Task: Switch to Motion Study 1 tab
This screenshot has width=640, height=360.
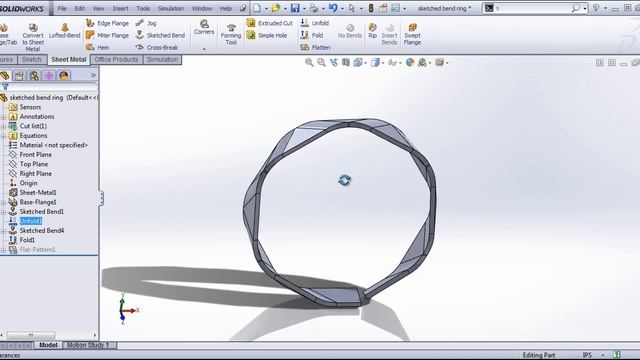Action: click(x=88, y=345)
